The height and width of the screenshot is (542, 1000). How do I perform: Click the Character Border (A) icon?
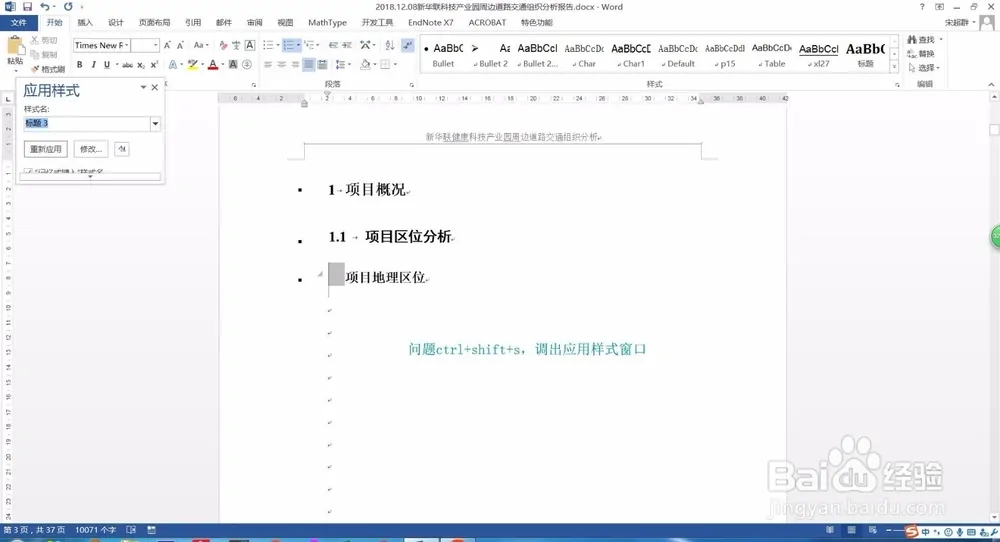point(250,45)
